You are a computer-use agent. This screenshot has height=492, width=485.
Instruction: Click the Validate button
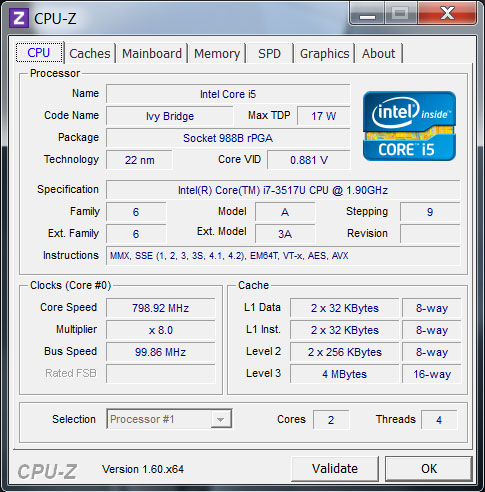[335, 469]
